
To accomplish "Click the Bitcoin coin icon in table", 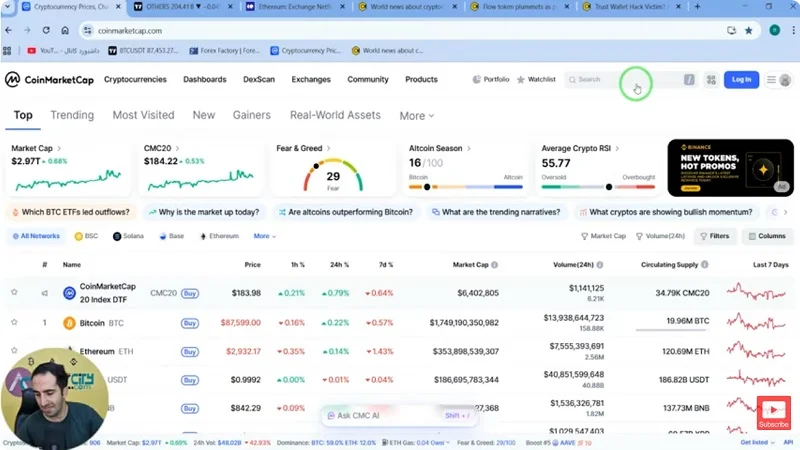I will [70, 323].
